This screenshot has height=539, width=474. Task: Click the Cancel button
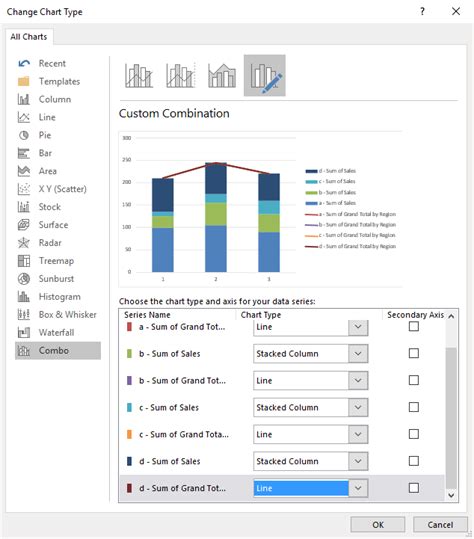(440, 525)
